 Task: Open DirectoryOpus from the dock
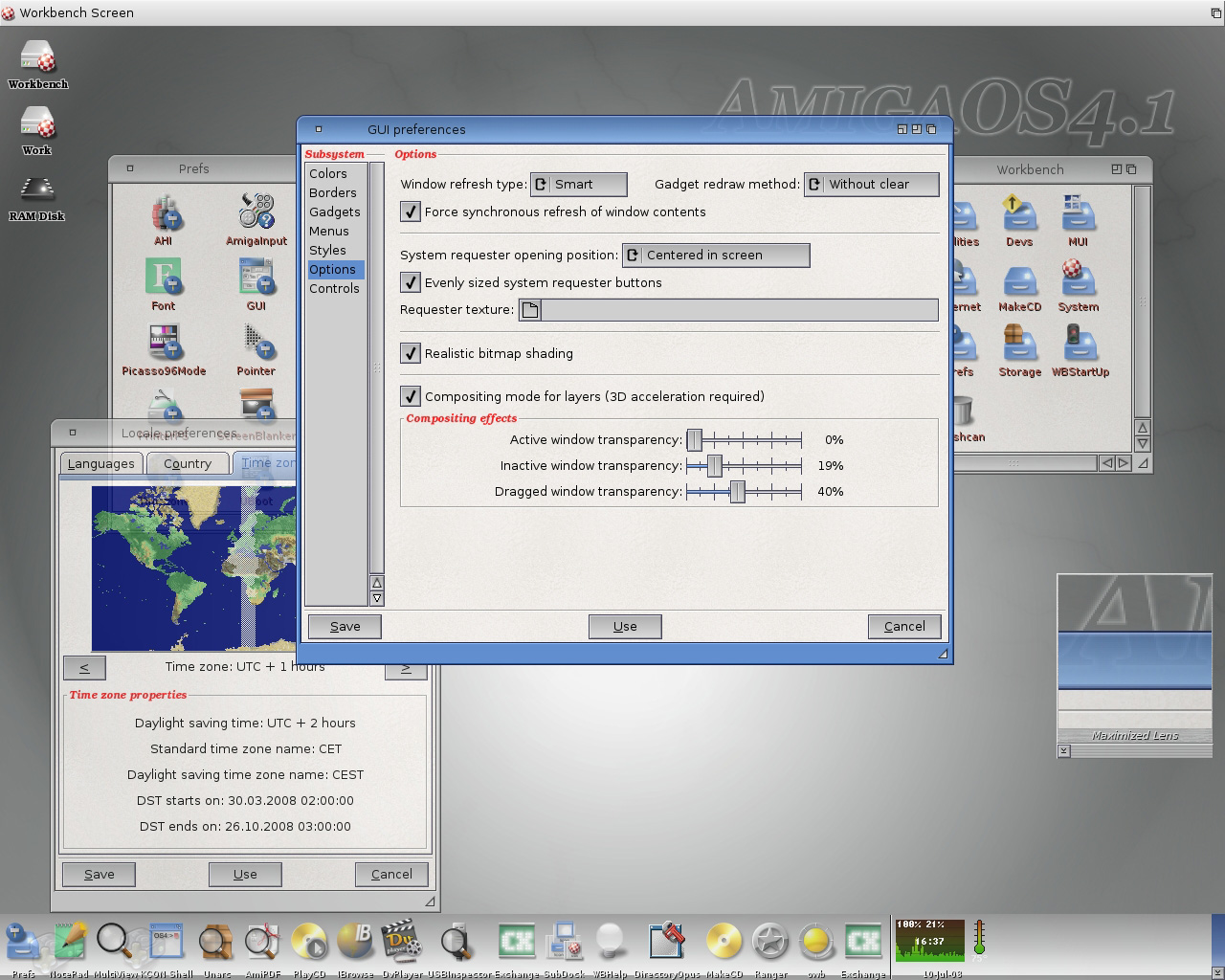(667, 942)
